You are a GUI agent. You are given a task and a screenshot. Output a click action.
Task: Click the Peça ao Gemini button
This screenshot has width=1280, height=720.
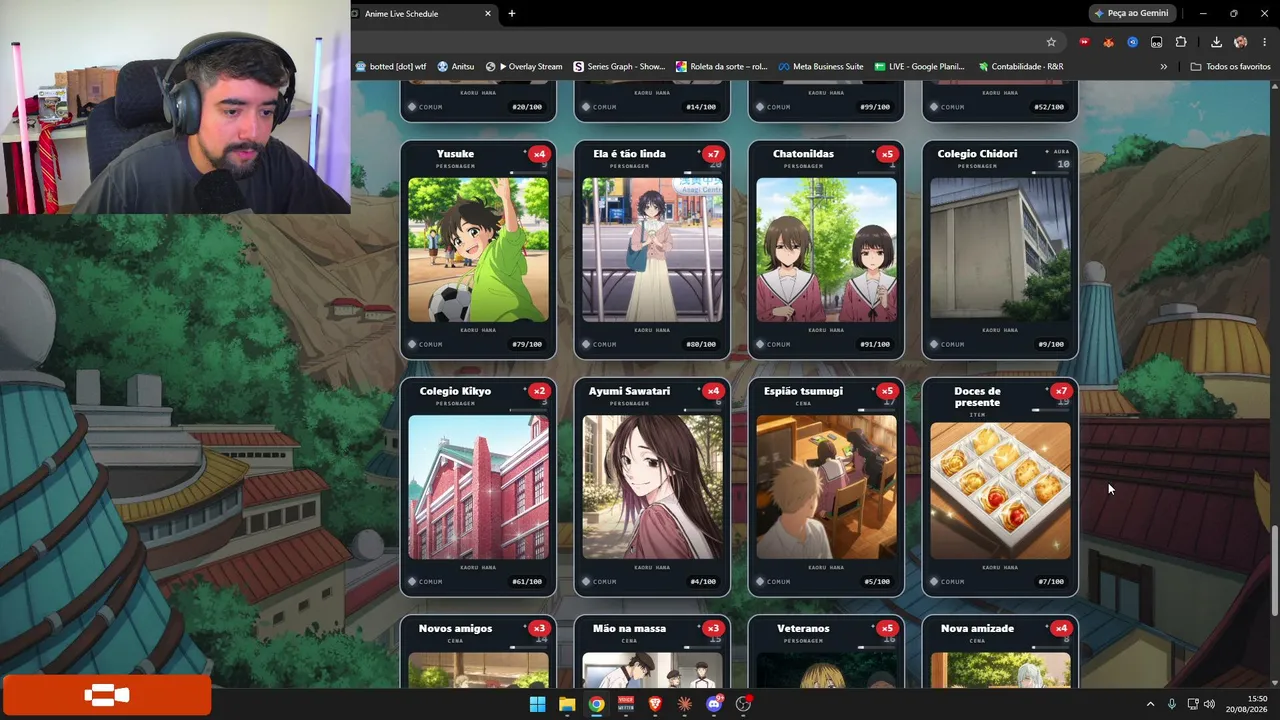(x=1132, y=13)
